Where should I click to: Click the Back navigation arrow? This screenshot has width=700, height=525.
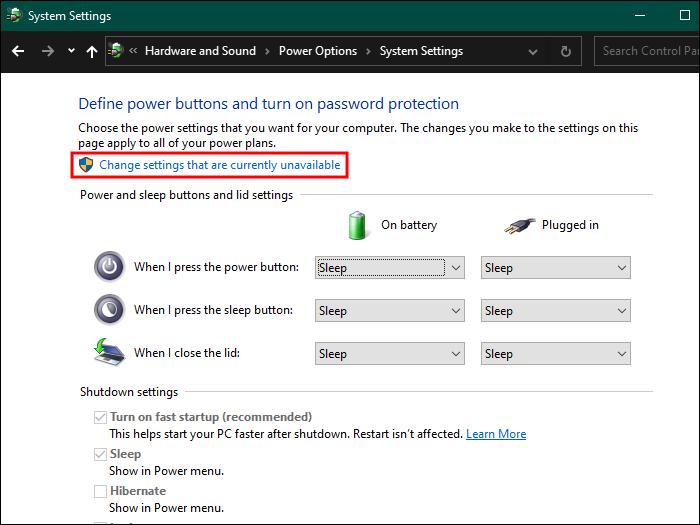(18, 51)
